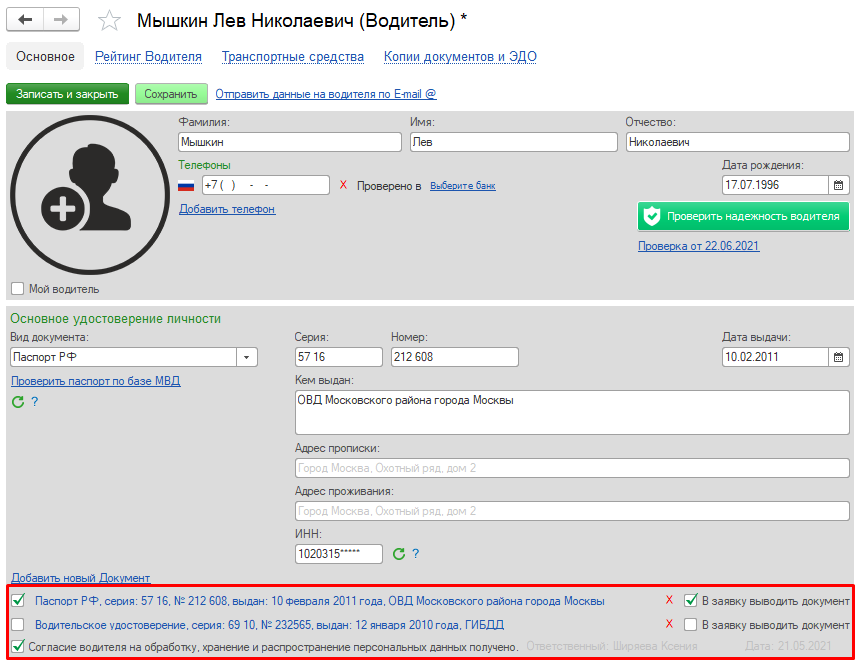Image resolution: width=861 pixels, height=664 pixels.
Task: Click the Телефоны section heading
Action: 204,165
